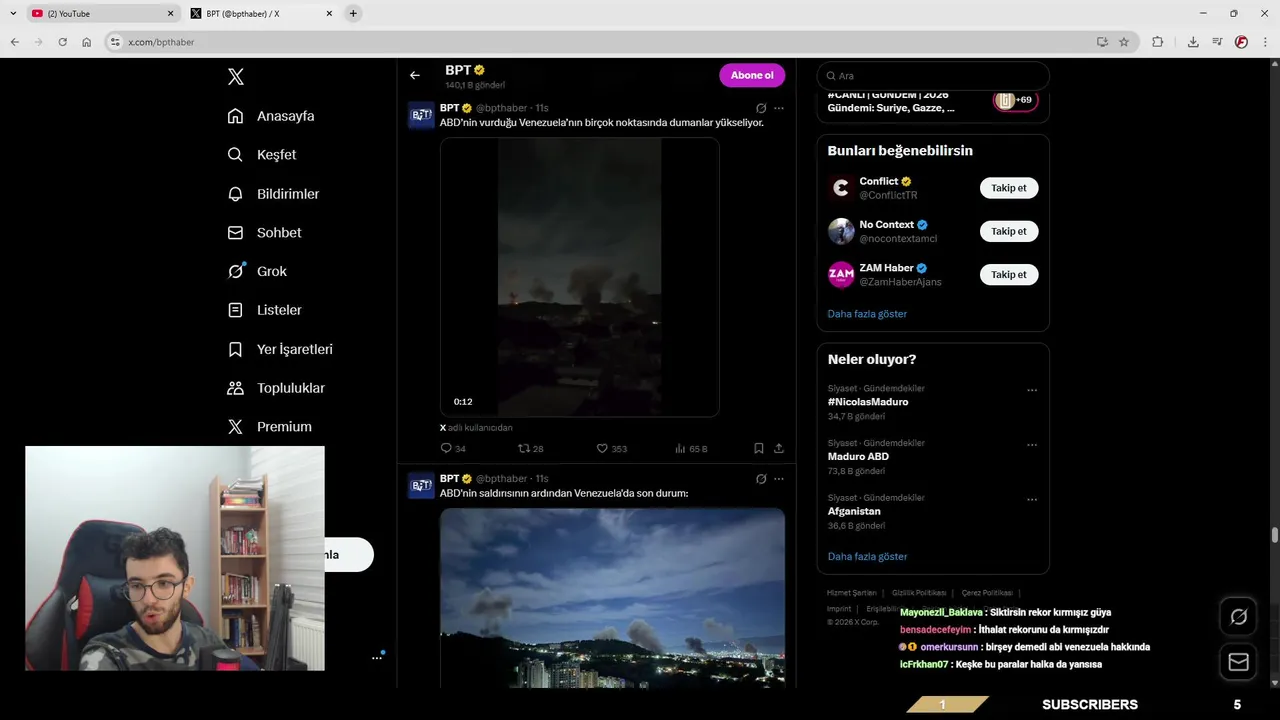
Task: Open Grok from sidebar
Action: coord(257,271)
